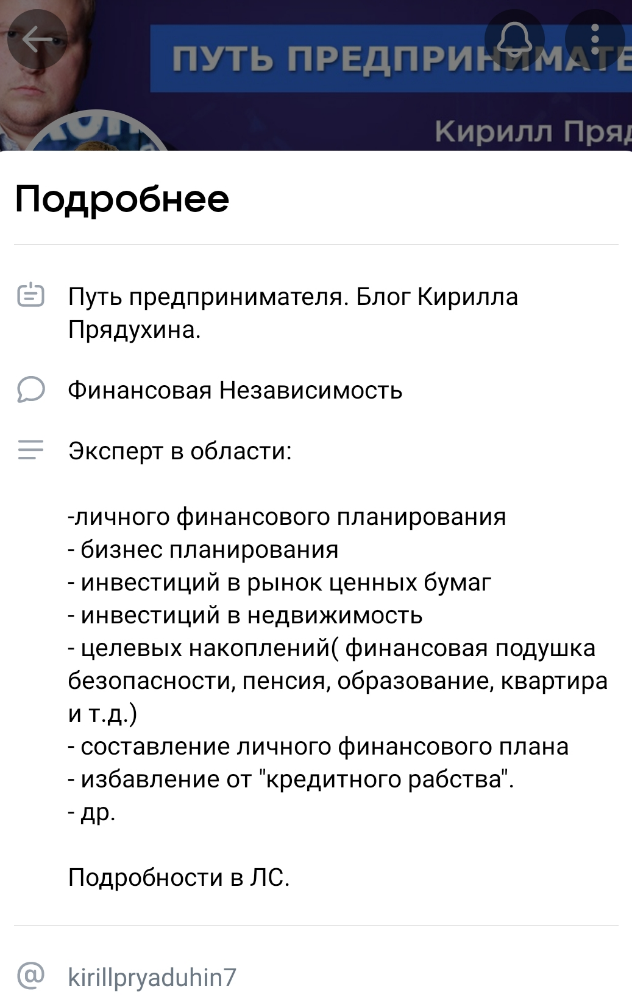The width and height of the screenshot is (632, 997).
Task: Open the kirillpryaduhin7 username link
Action: click(x=152, y=977)
